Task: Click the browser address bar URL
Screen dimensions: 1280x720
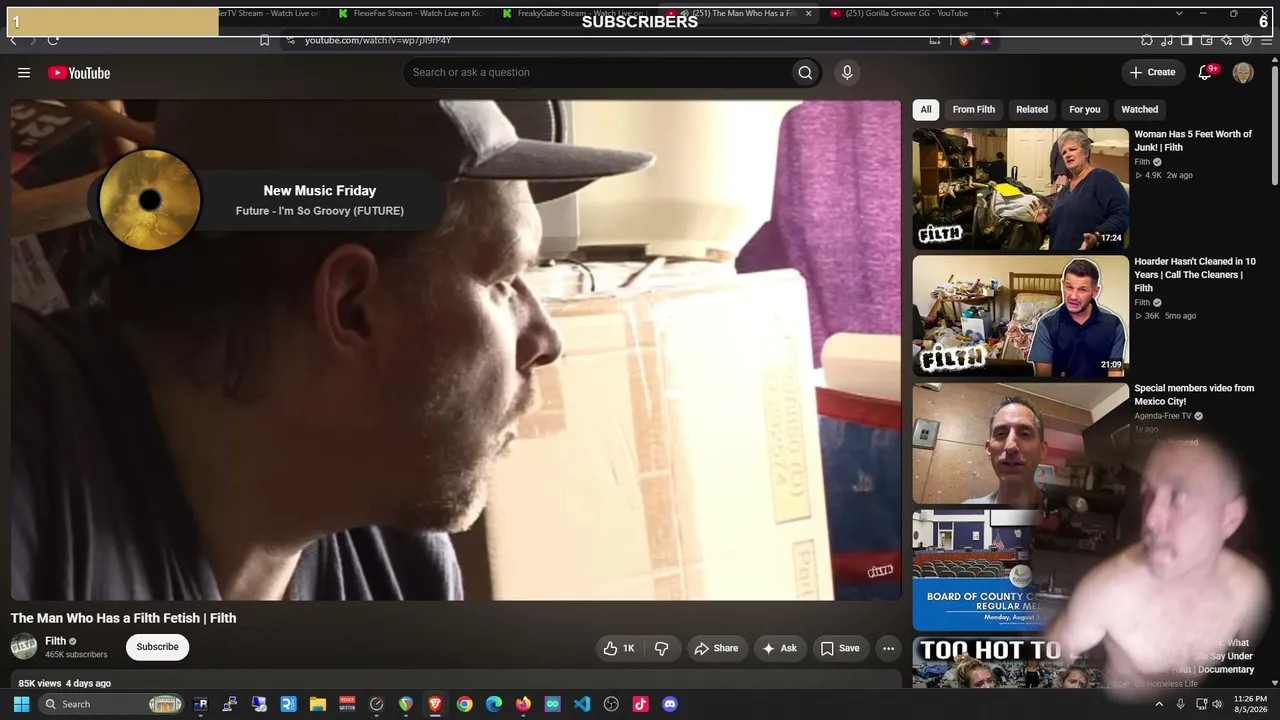Action: click(378, 40)
